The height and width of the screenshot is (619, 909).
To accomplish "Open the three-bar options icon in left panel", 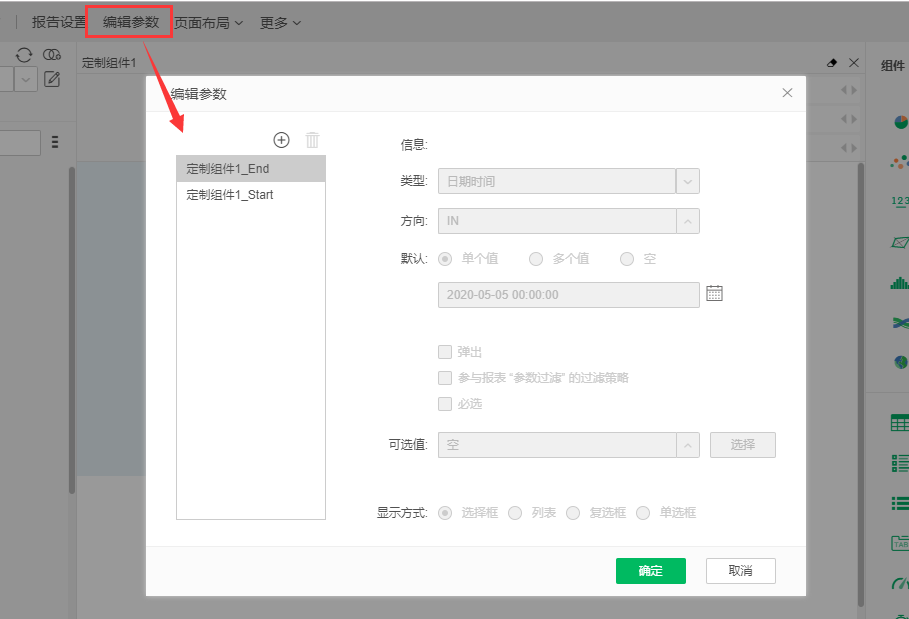I will click(x=54, y=142).
